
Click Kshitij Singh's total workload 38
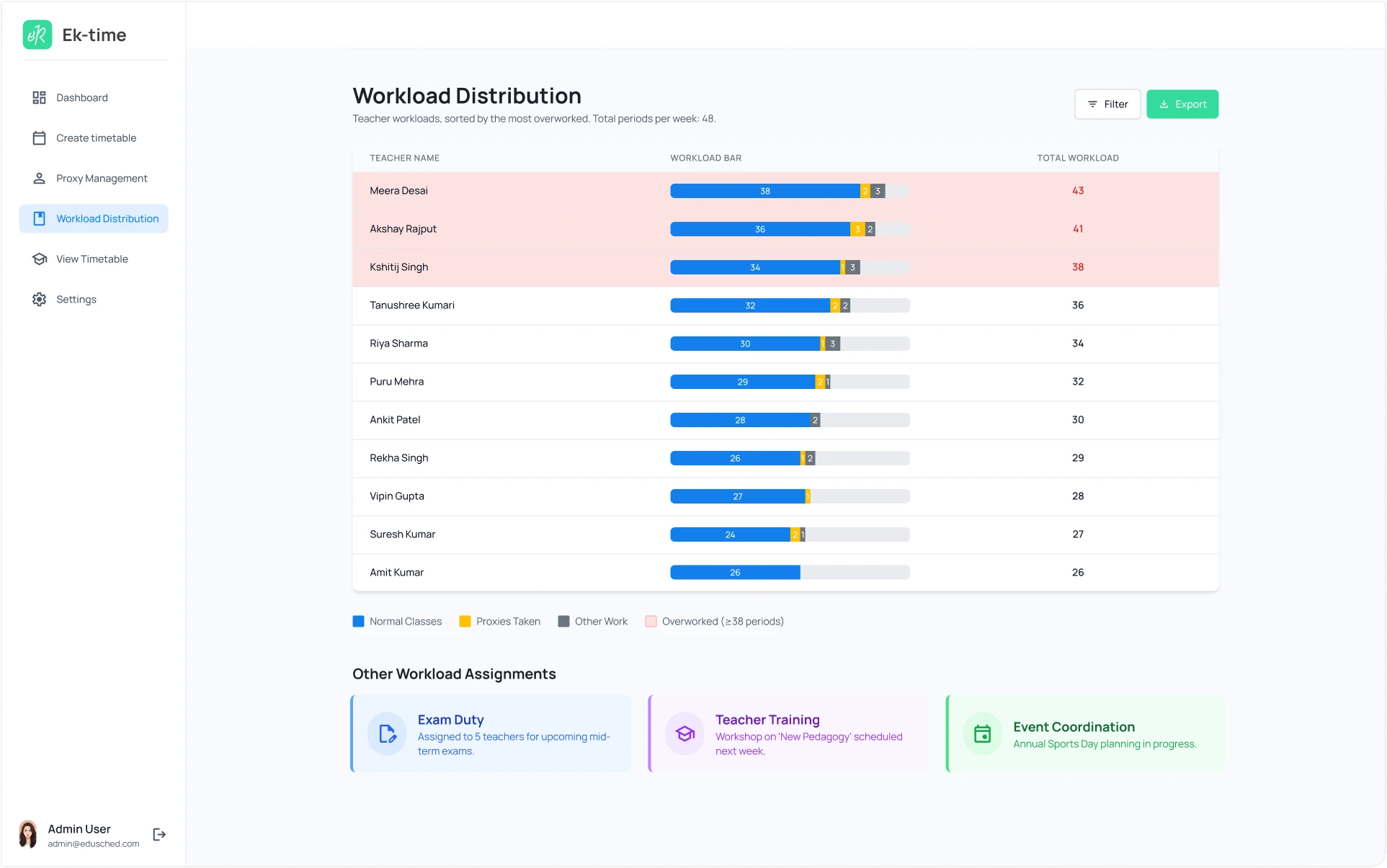click(x=1078, y=267)
